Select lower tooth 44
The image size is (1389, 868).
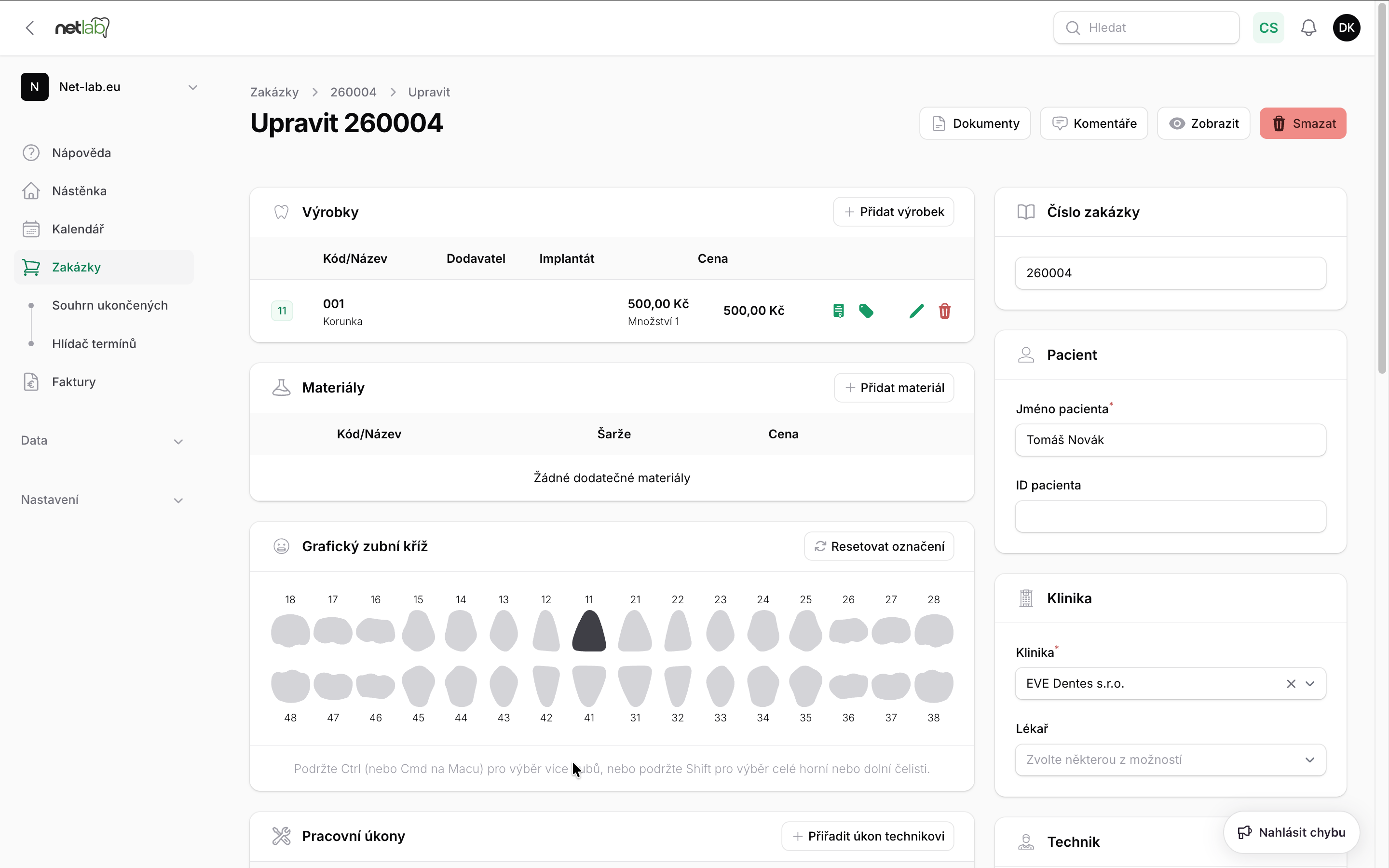(x=461, y=685)
